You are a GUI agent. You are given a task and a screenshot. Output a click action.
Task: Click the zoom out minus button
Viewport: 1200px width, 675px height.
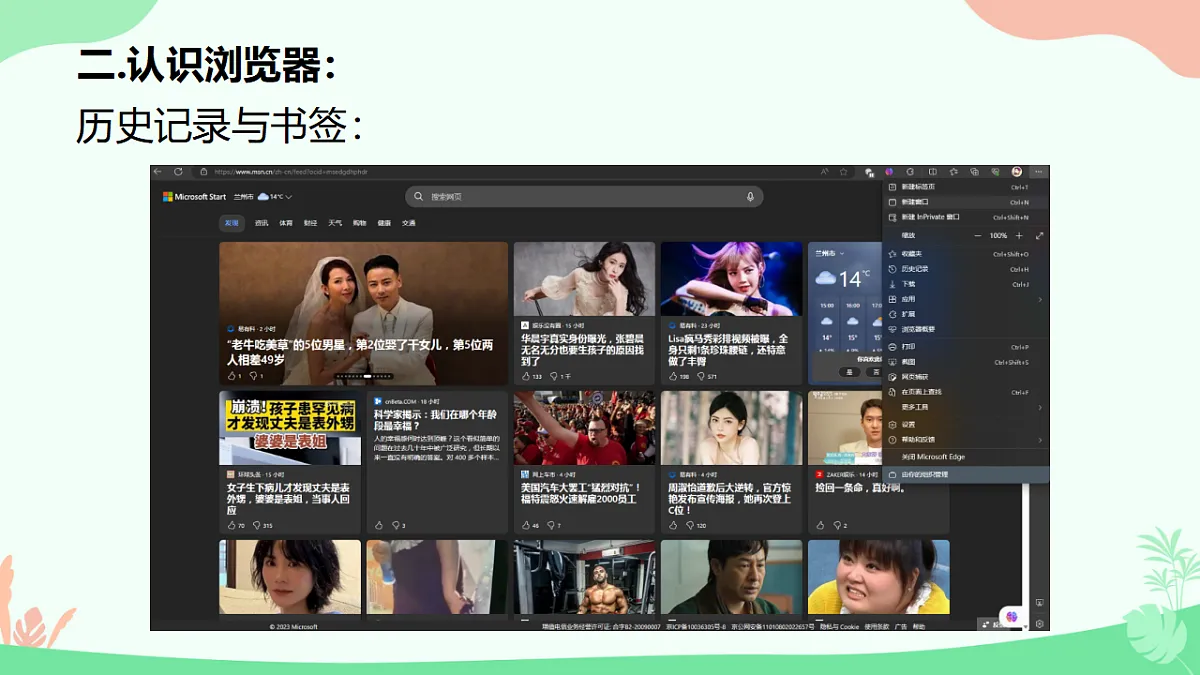(x=977, y=236)
